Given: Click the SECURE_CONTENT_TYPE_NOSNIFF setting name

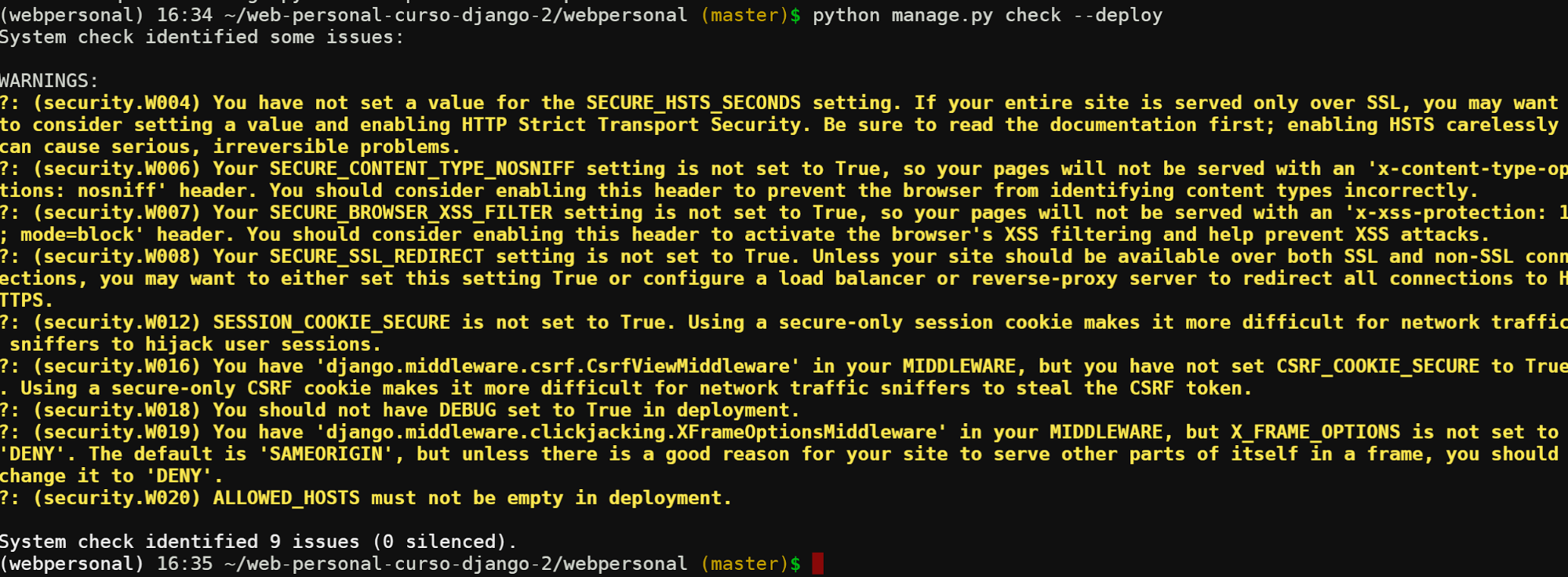Looking at the screenshot, I should coord(422,169).
